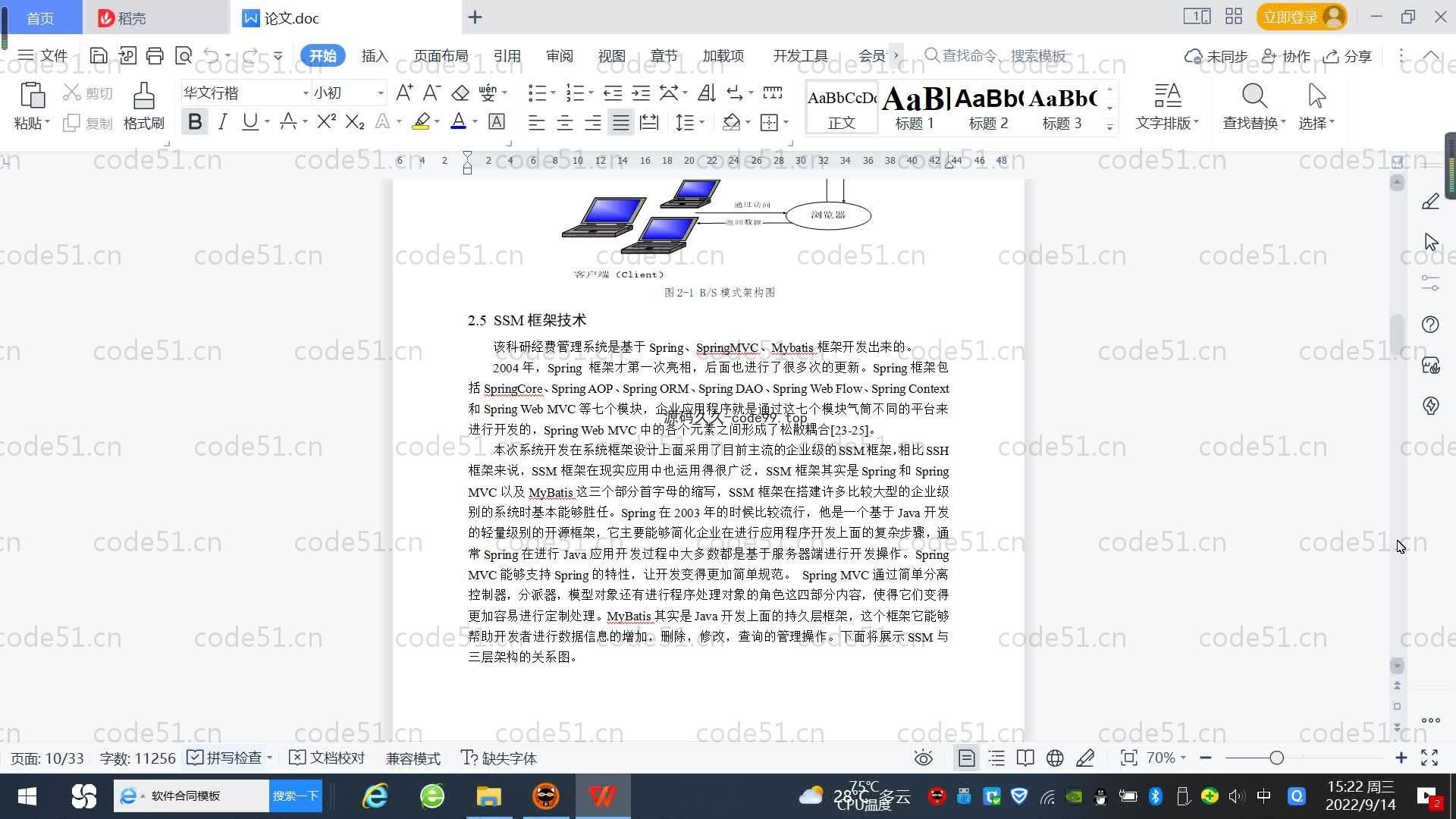Expand the highlight color dropdown arrow
Image resolution: width=1456 pixels, height=819 pixels.
(x=437, y=122)
